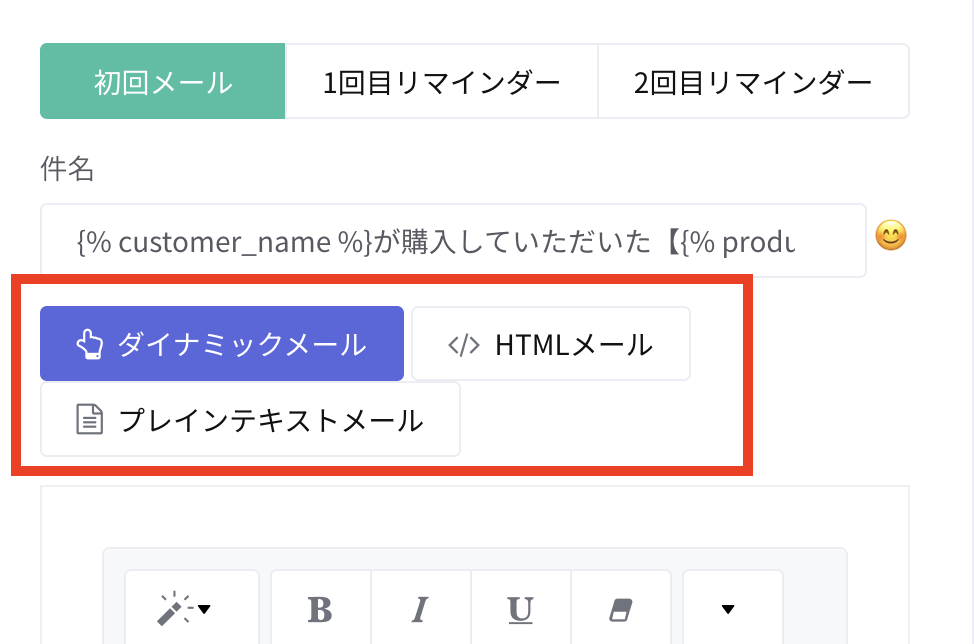Switch to the 初回メール tab

tap(163, 82)
